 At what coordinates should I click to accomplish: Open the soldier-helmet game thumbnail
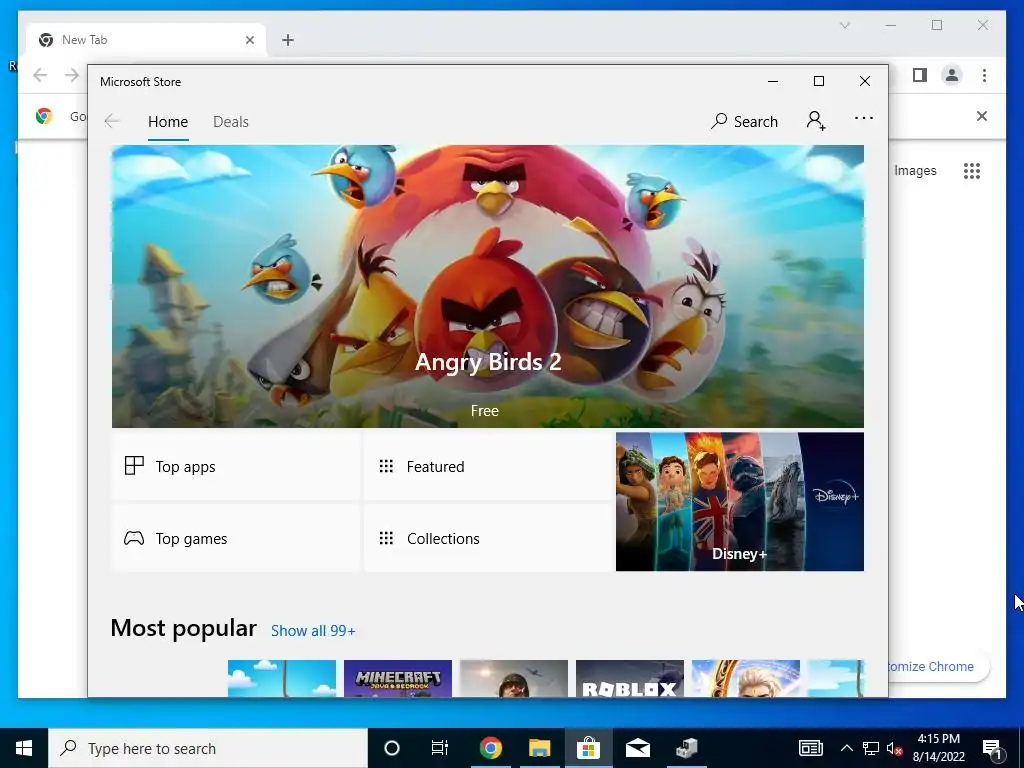tap(513, 679)
